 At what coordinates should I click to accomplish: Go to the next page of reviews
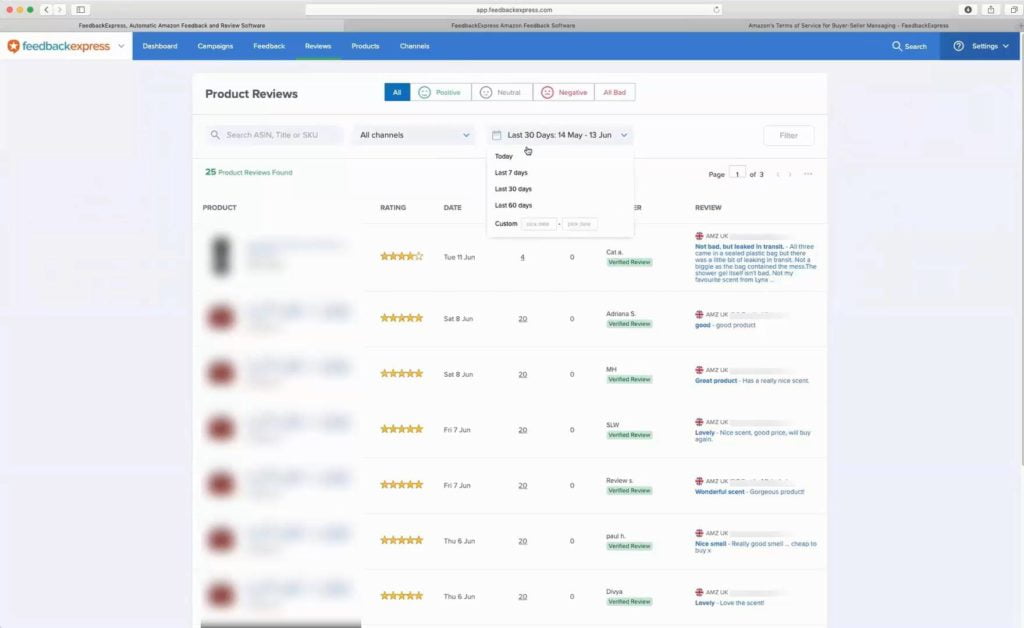point(790,174)
